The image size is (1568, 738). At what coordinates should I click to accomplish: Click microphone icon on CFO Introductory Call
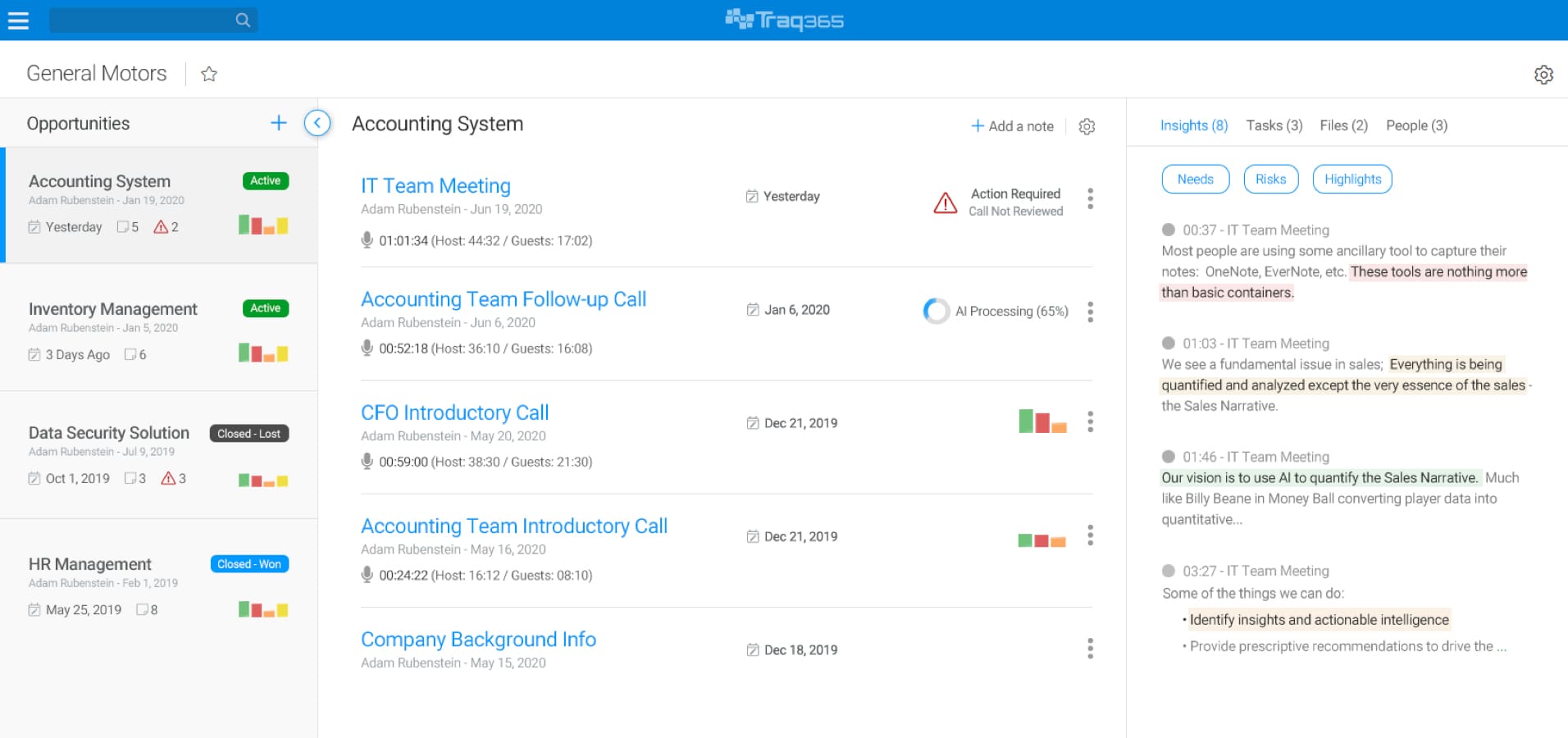(x=367, y=461)
